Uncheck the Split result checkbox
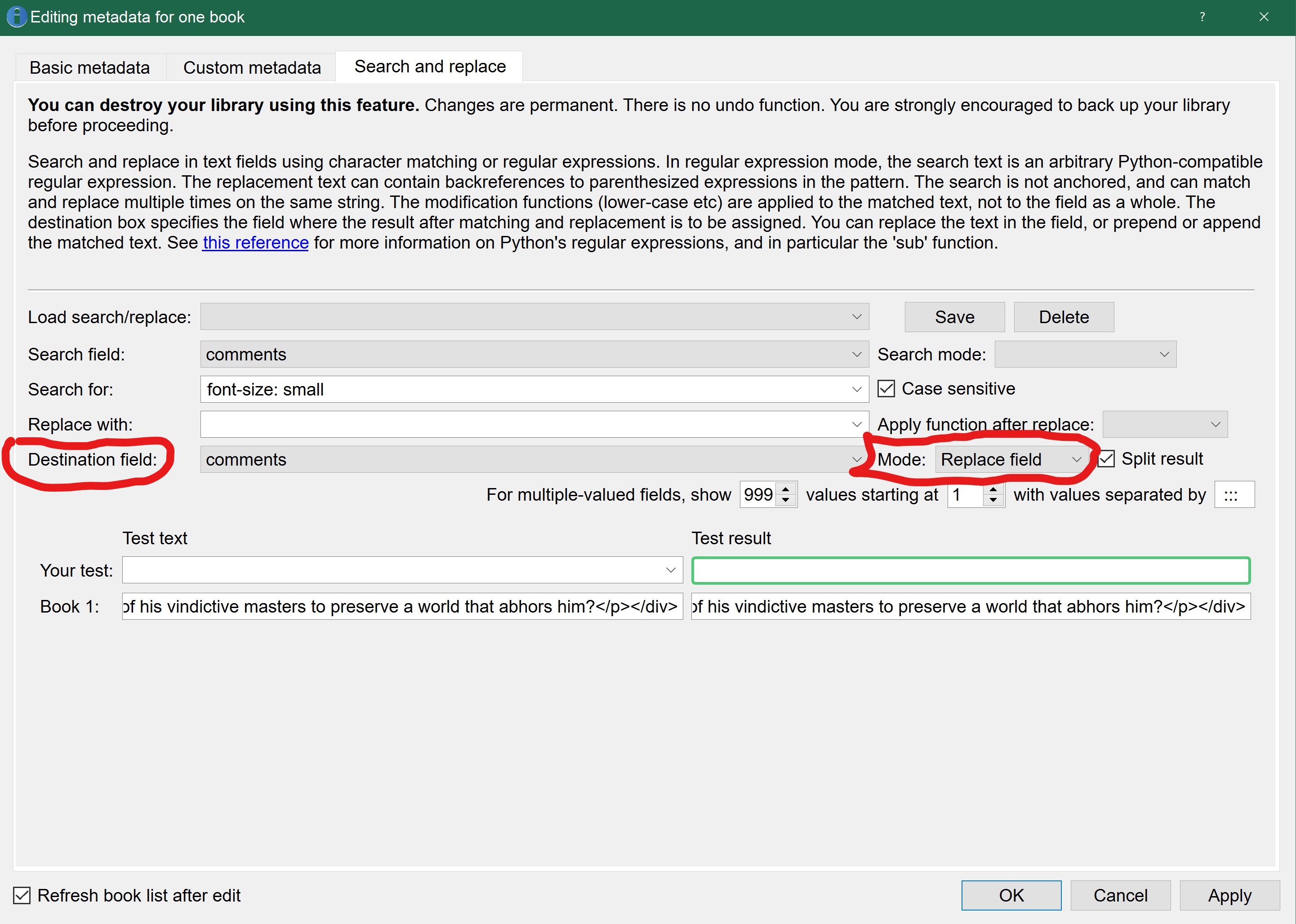1296x924 pixels. tap(1106, 459)
